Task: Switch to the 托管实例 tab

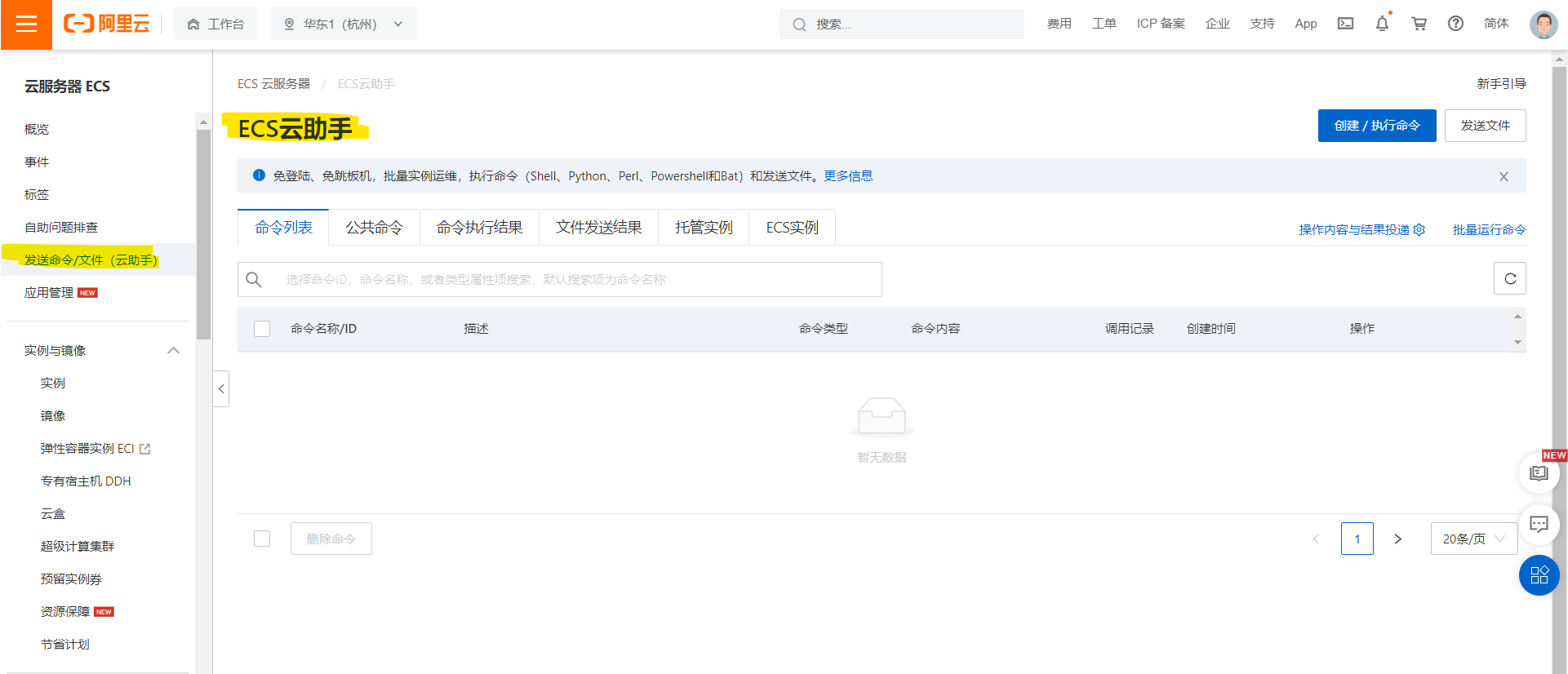Action: click(x=704, y=227)
